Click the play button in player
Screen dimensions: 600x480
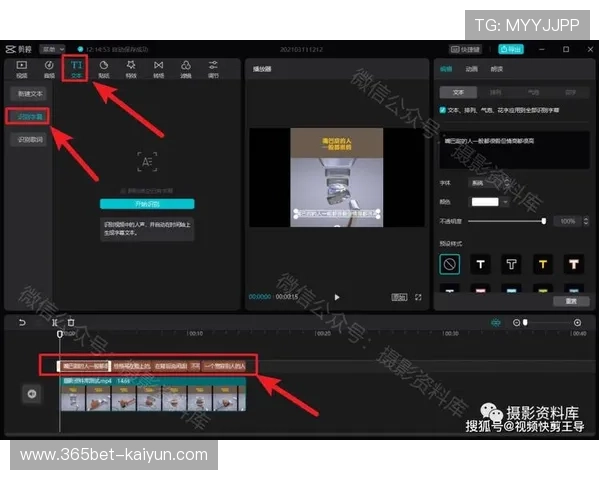337,297
